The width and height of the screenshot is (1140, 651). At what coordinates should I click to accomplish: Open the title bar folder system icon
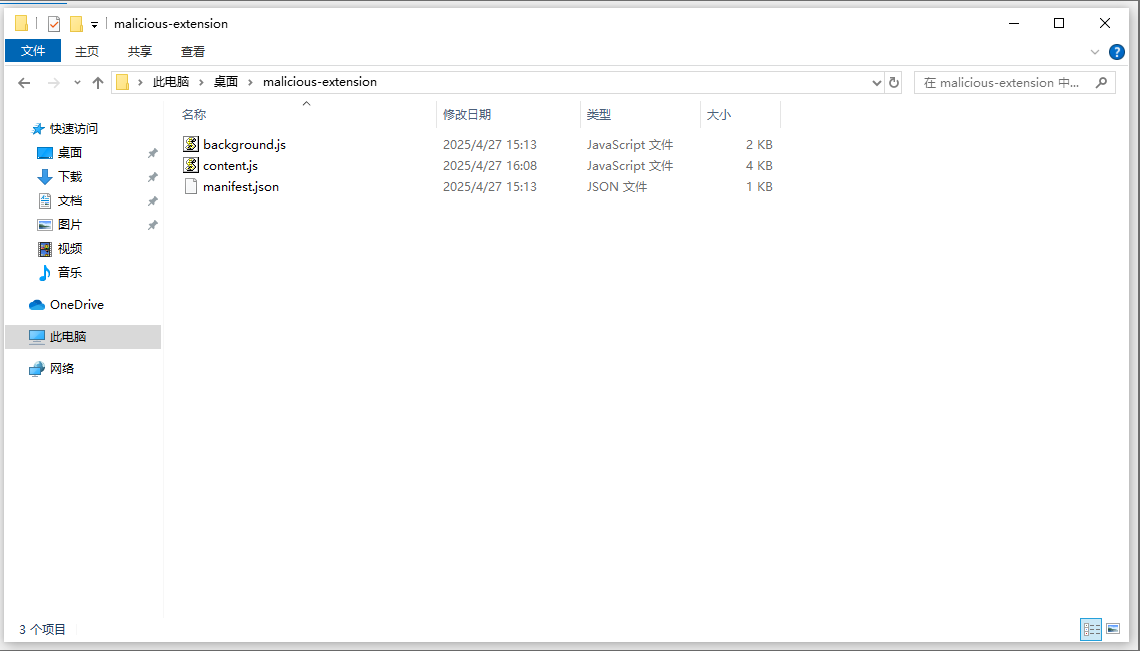tap(21, 23)
